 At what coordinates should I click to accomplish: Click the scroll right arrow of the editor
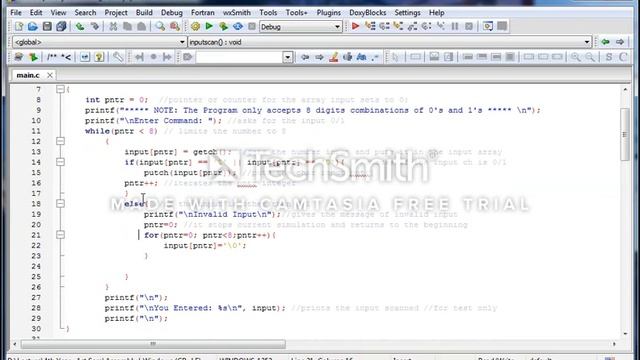(614, 344)
